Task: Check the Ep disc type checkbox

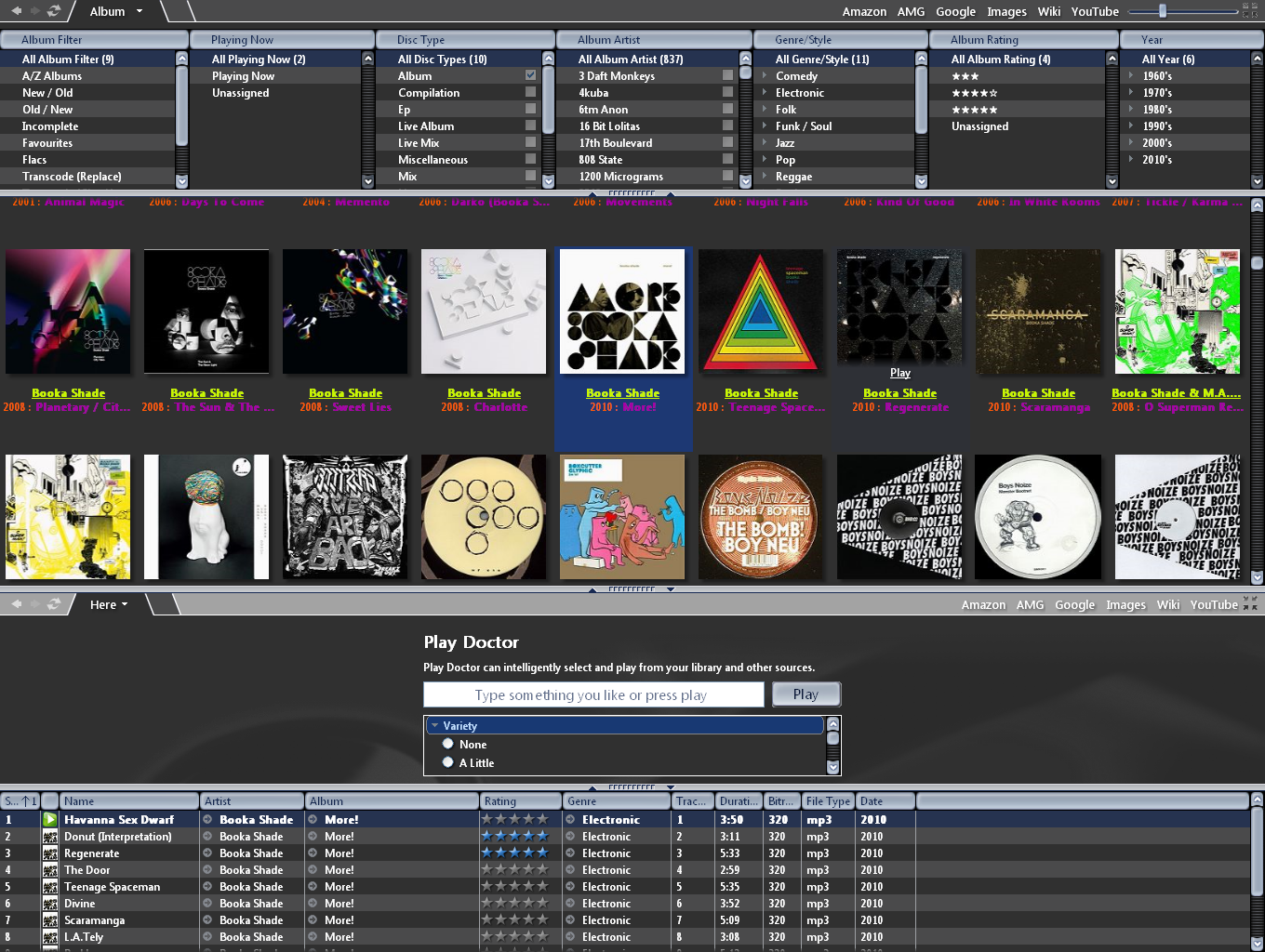Action: point(530,109)
